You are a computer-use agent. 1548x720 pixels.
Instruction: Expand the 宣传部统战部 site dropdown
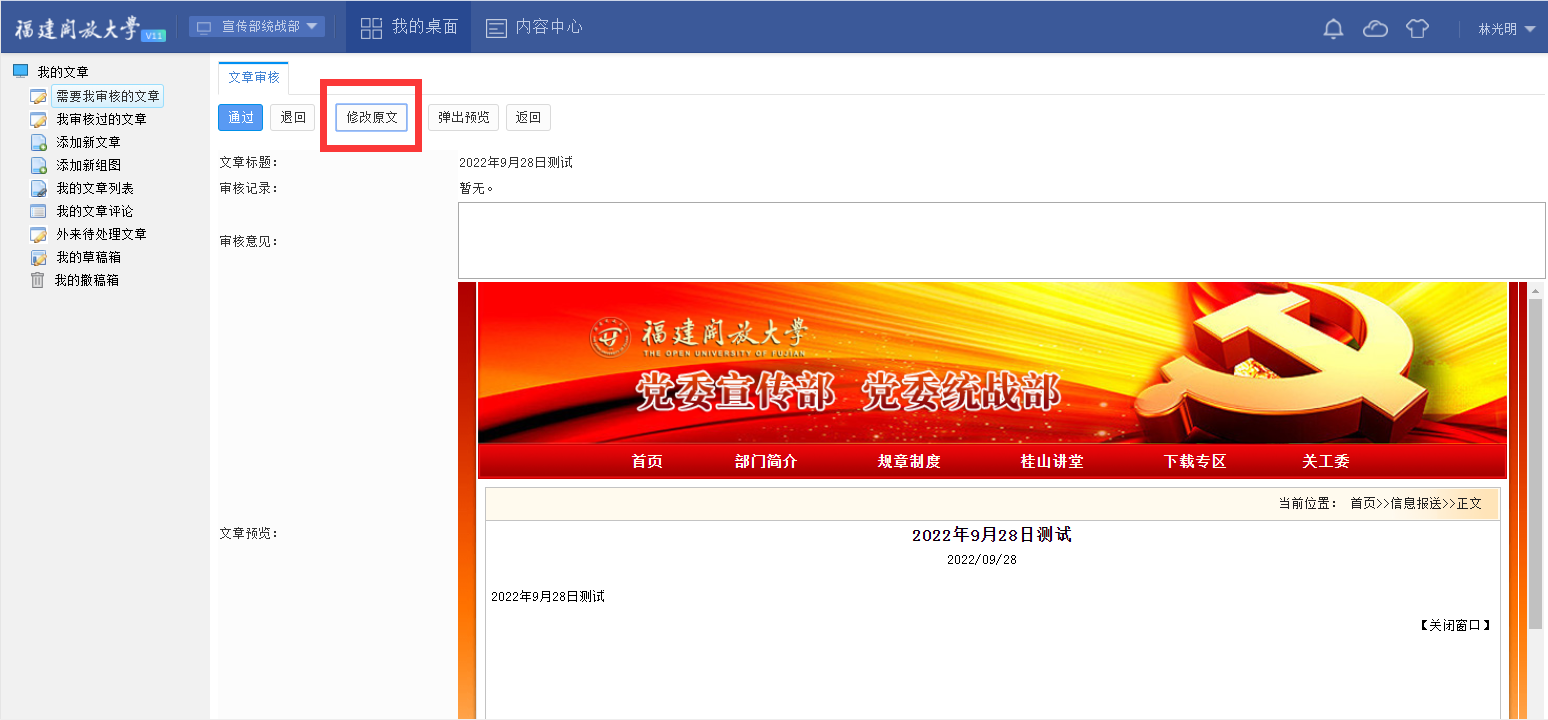point(257,27)
